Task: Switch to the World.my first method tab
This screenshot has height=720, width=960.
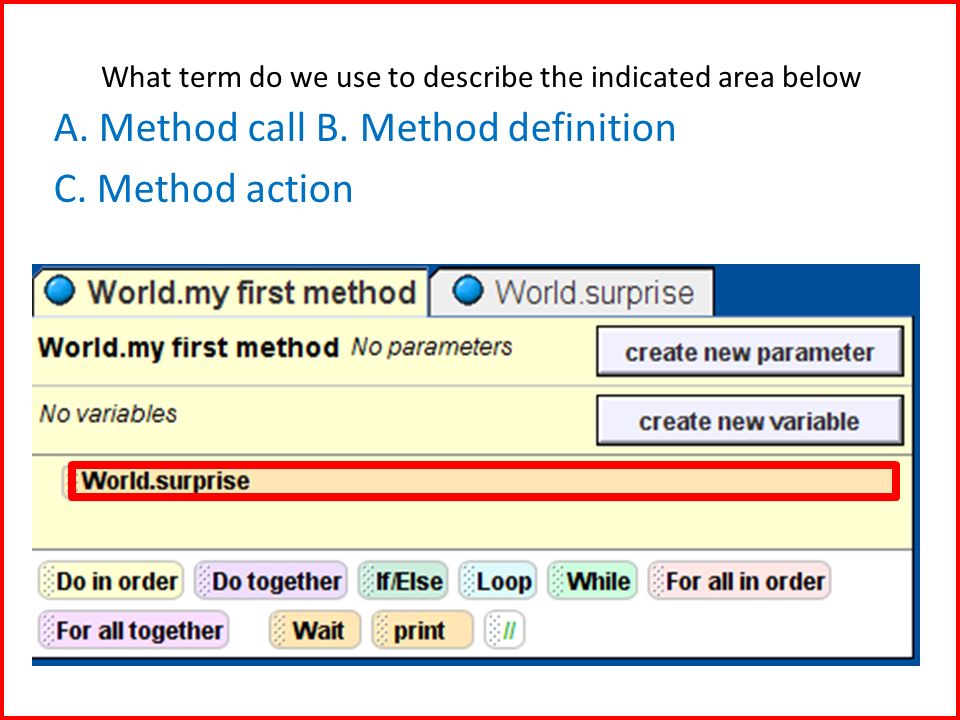Action: point(230,292)
